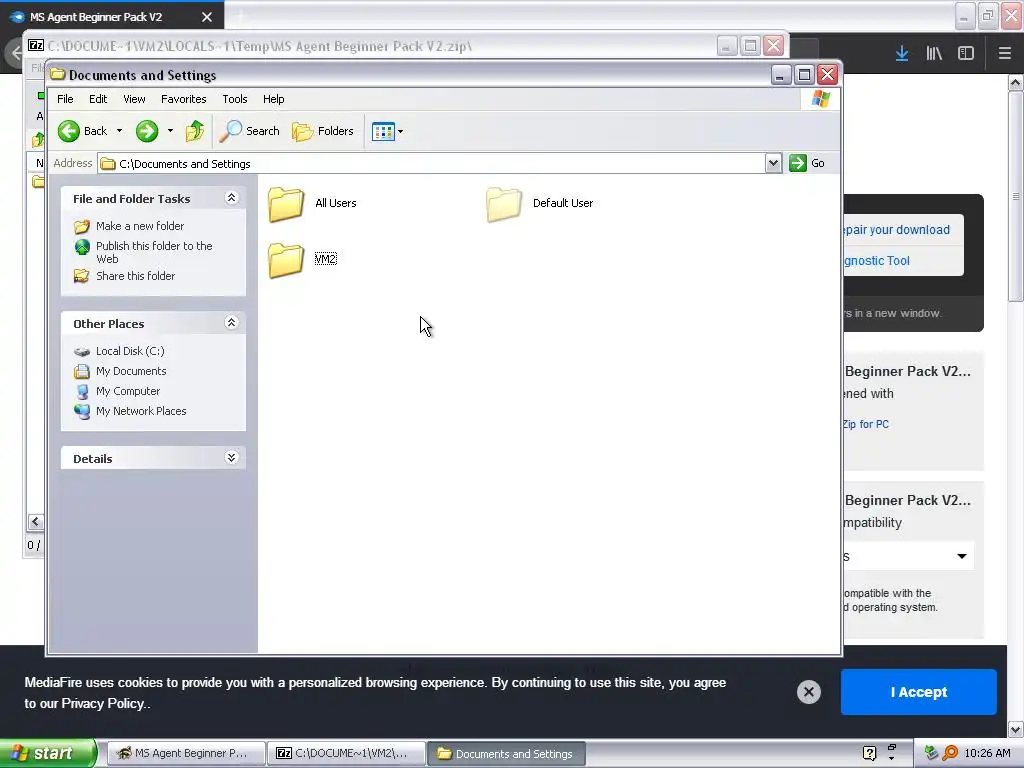Open the Forward history dropdown arrow
This screenshot has width=1024, height=768.
point(170,131)
